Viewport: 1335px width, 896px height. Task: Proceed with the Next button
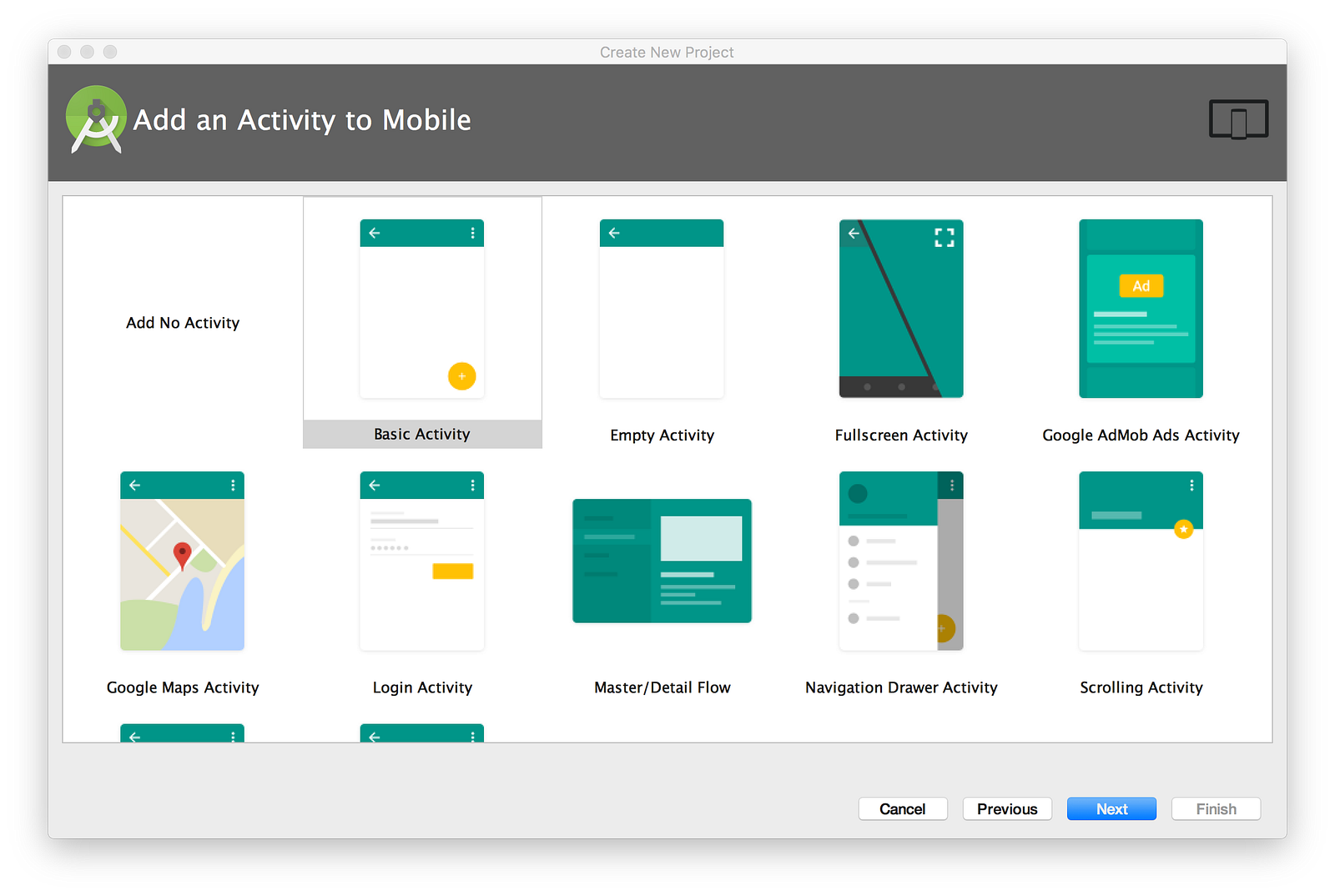coord(1111,809)
